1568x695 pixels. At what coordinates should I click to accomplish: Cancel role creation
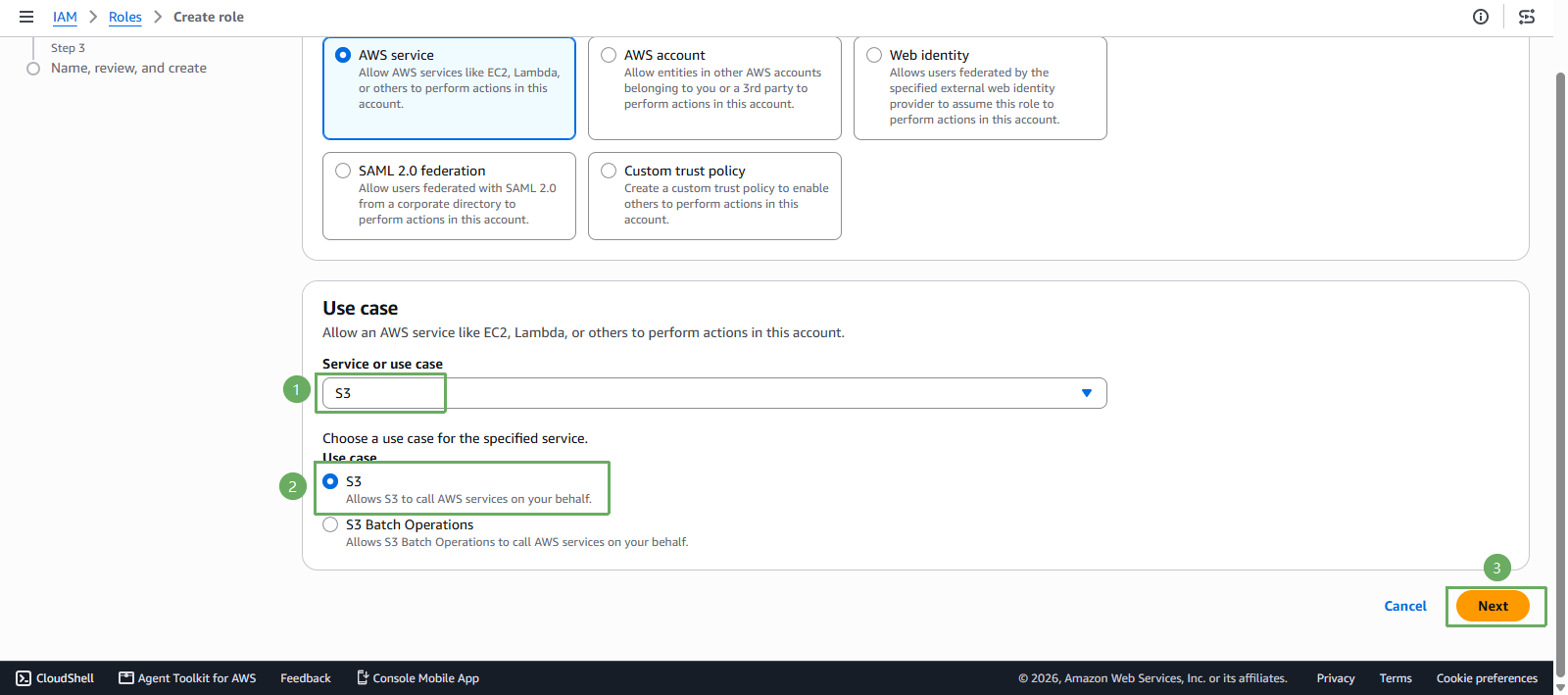coord(1405,606)
